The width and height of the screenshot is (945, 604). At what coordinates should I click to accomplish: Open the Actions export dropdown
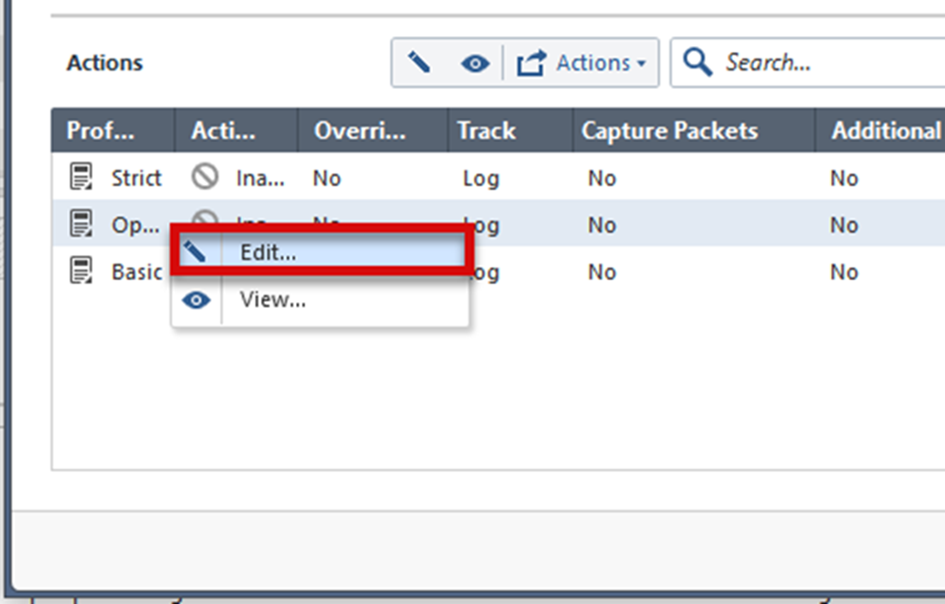tap(582, 63)
